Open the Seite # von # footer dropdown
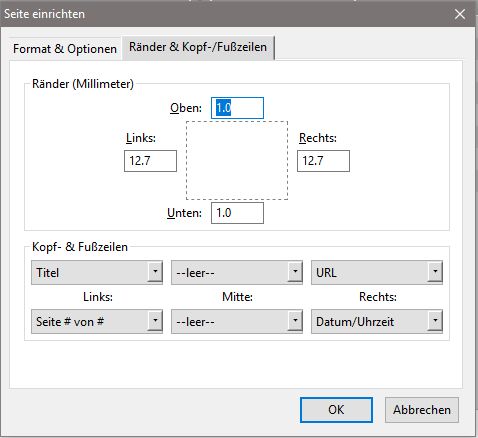478x438 pixels. pos(97,322)
